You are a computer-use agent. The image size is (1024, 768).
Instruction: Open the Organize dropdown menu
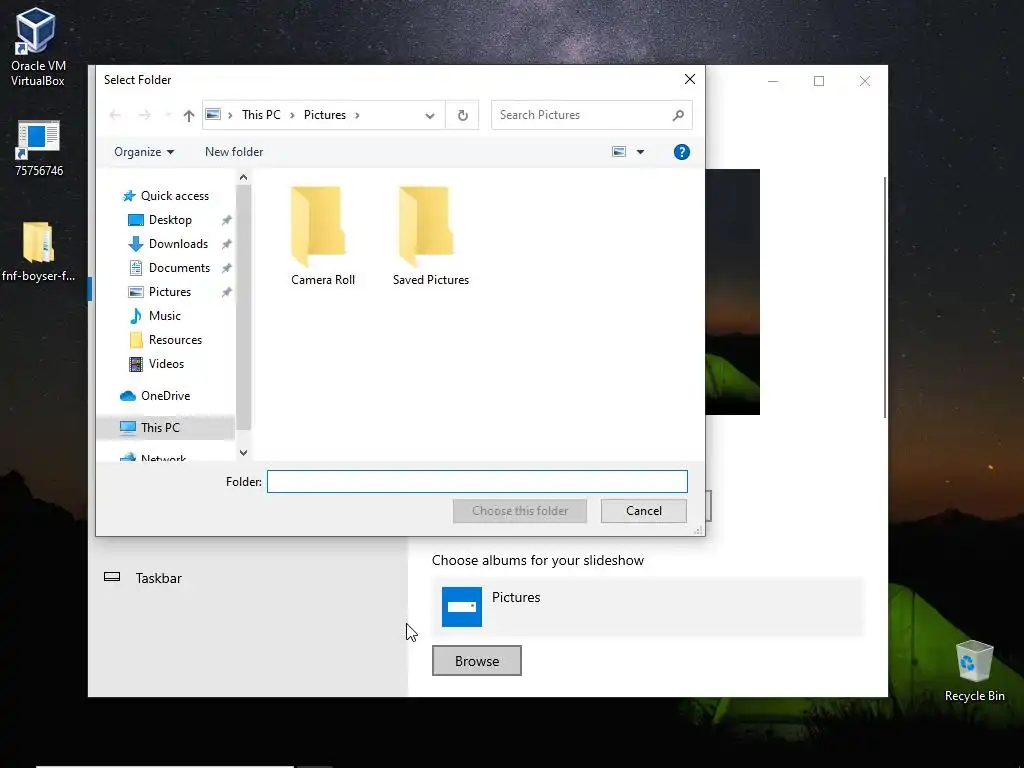pos(144,152)
